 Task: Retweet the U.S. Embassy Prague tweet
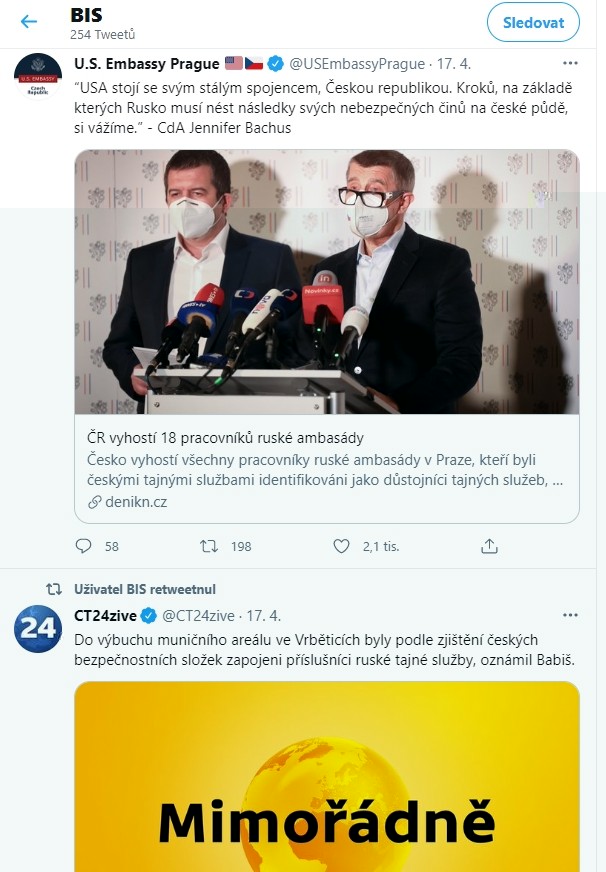click(x=210, y=546)
